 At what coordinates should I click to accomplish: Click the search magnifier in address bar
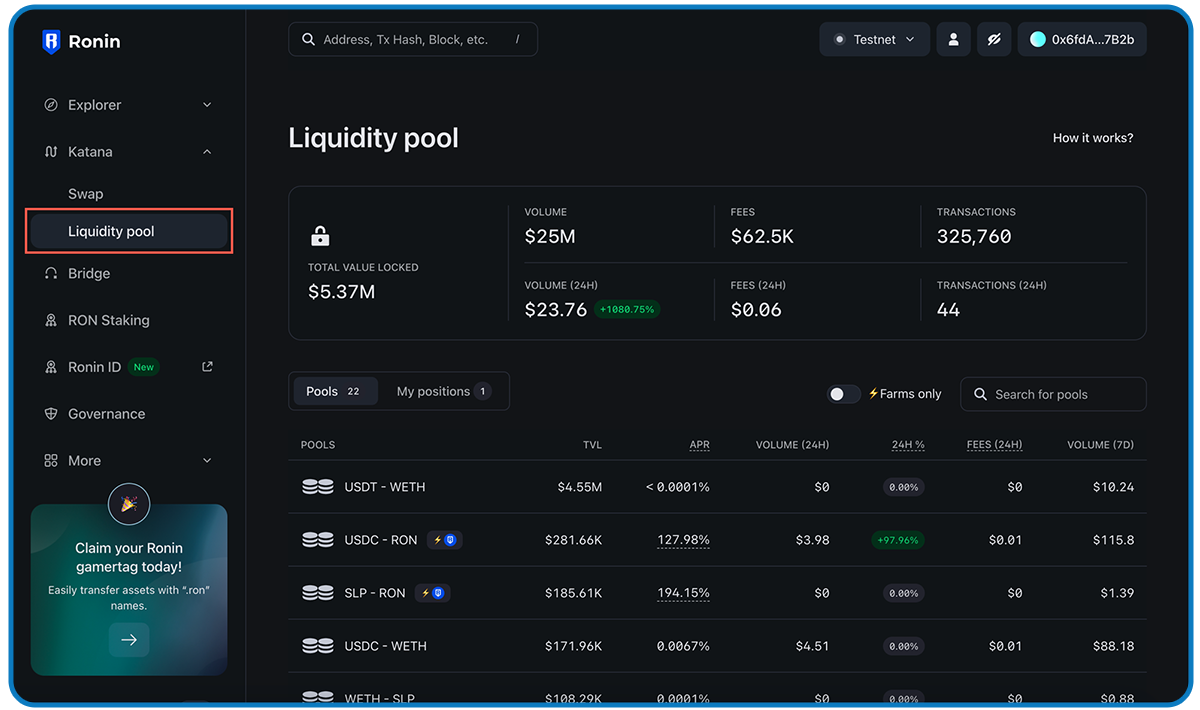coord(308,40)
